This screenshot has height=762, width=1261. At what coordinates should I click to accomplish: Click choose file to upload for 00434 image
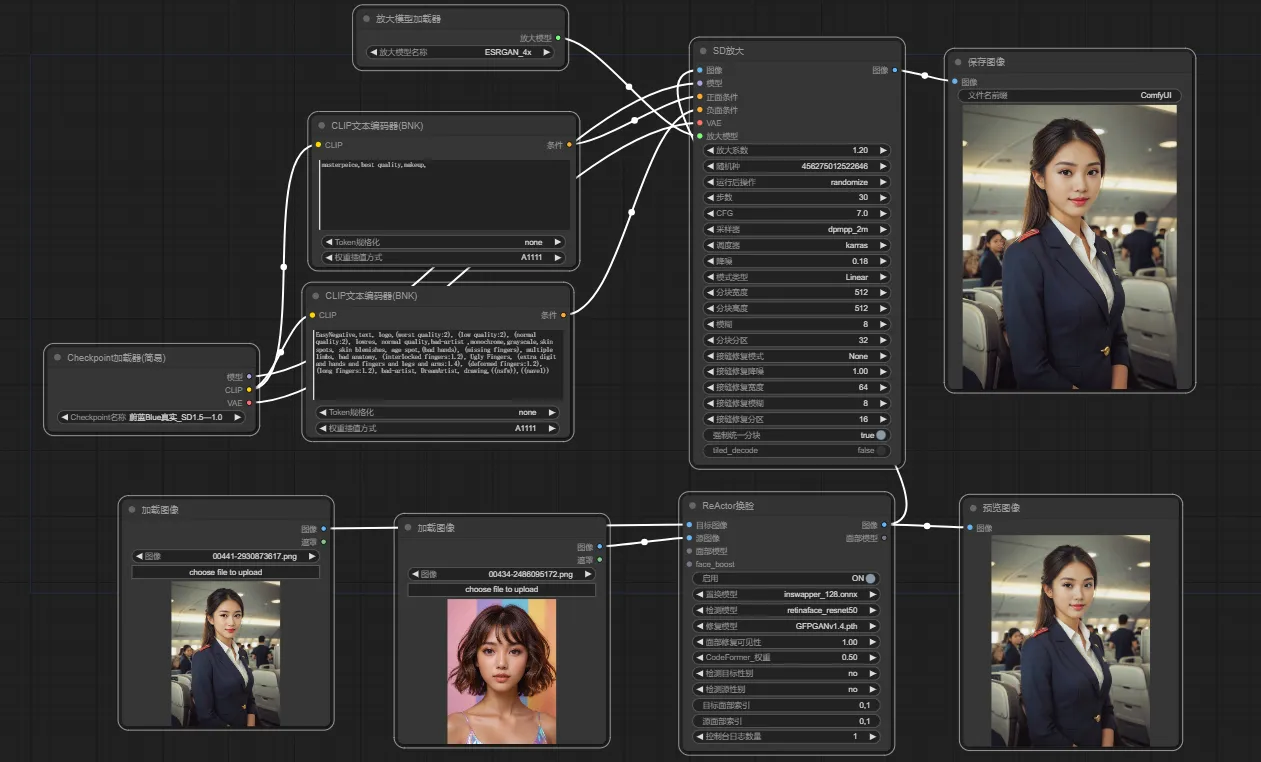tap(501, 590)
